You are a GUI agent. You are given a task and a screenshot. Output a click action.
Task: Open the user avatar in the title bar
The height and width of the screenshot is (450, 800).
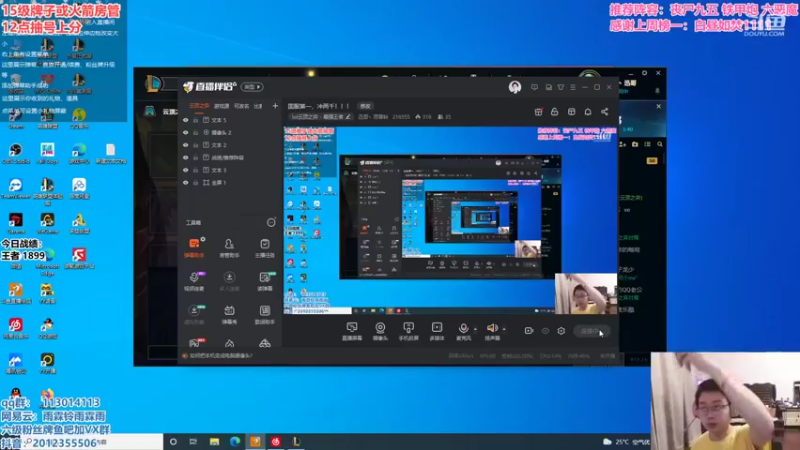(515, 87)
